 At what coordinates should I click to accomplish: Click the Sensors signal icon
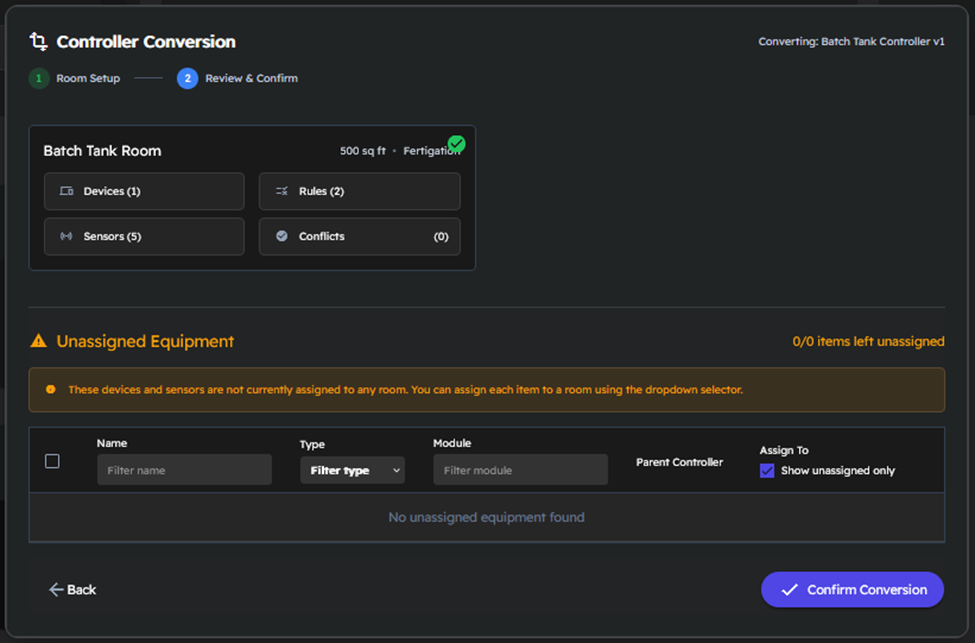pyautogui.click(x=66, y=237)
